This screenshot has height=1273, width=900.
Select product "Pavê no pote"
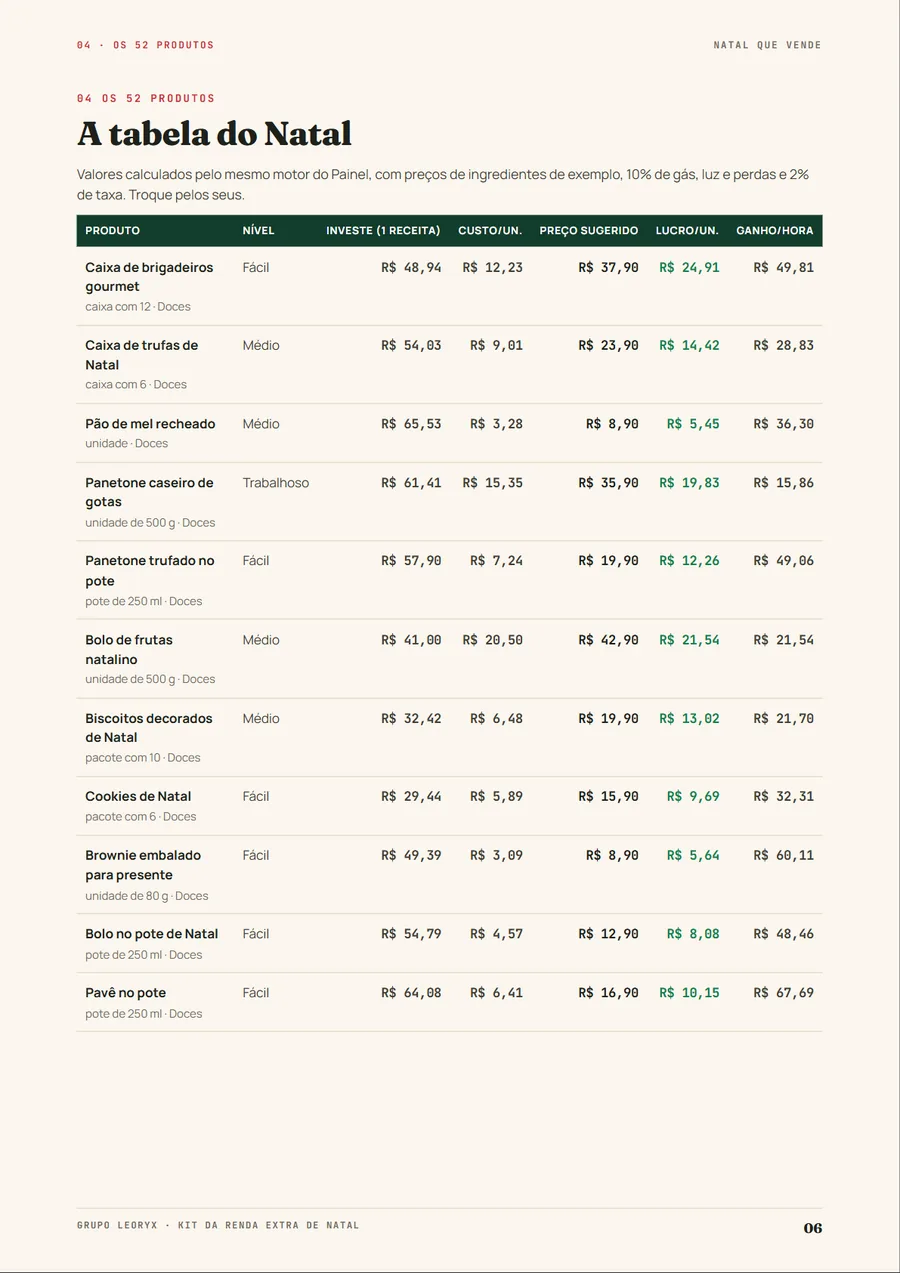[125, 993]
